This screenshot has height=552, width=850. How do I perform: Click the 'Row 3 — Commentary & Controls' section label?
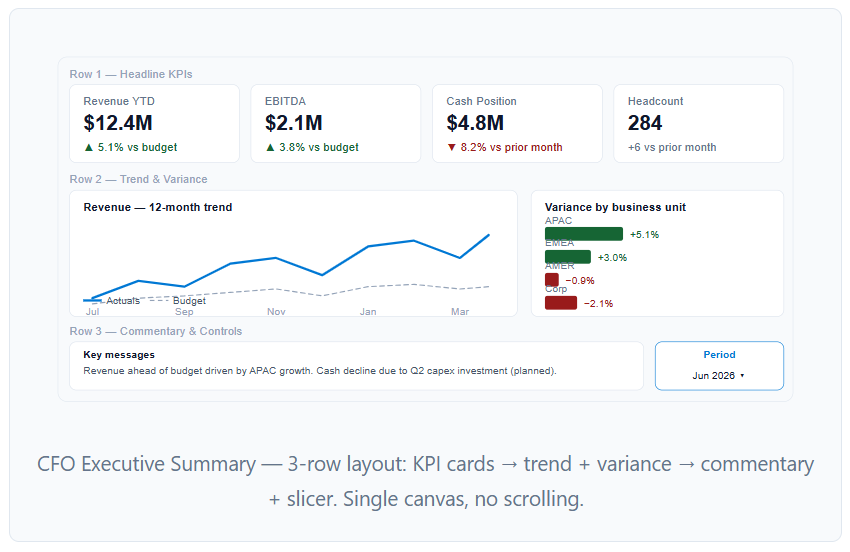click(x=156, y=331)
